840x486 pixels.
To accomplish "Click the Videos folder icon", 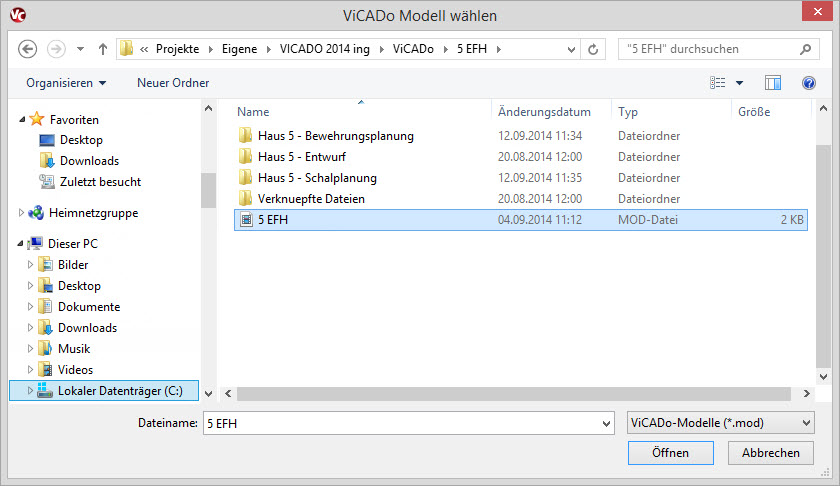I will click(46, 369).
